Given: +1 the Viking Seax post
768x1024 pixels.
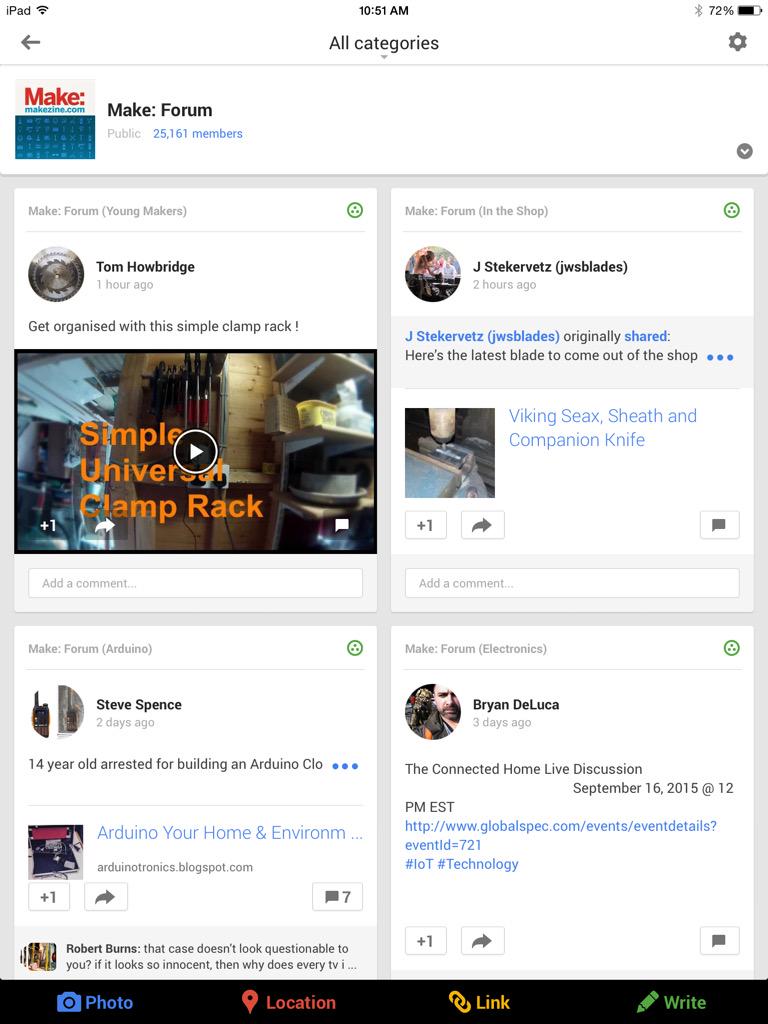Looking at the screenshot, I should (426, 525).
